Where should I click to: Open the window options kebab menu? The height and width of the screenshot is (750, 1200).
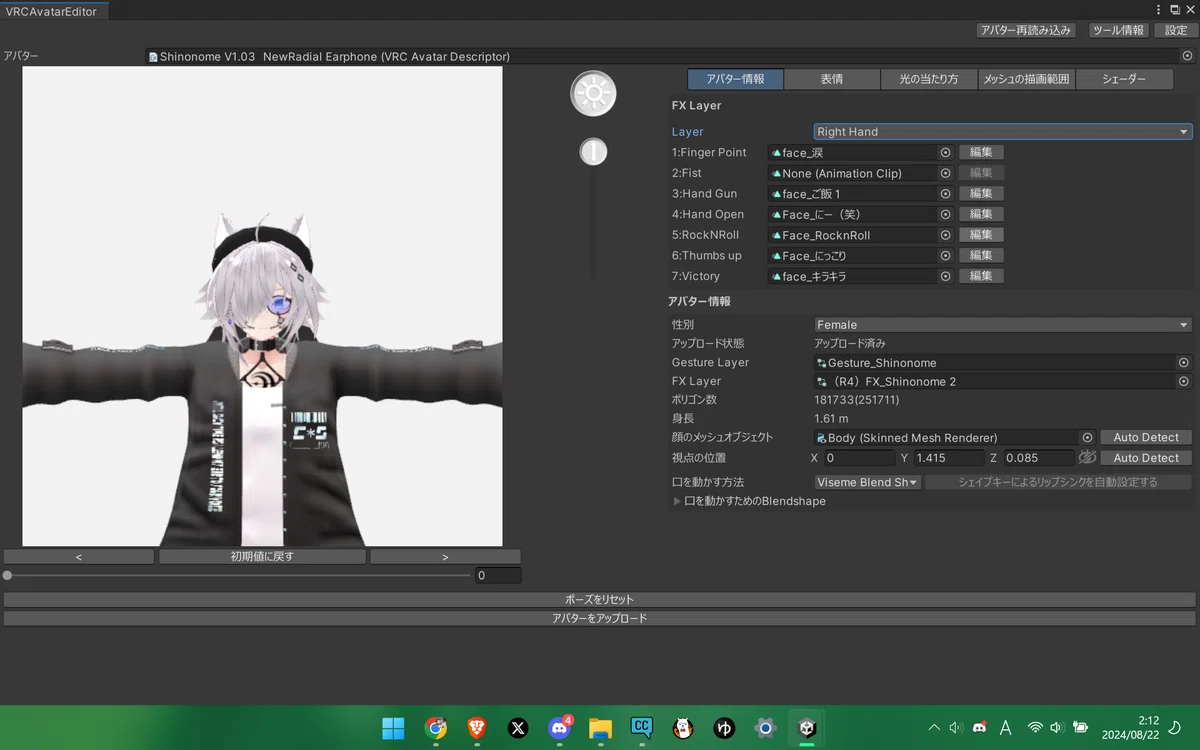coord(1160,9)
